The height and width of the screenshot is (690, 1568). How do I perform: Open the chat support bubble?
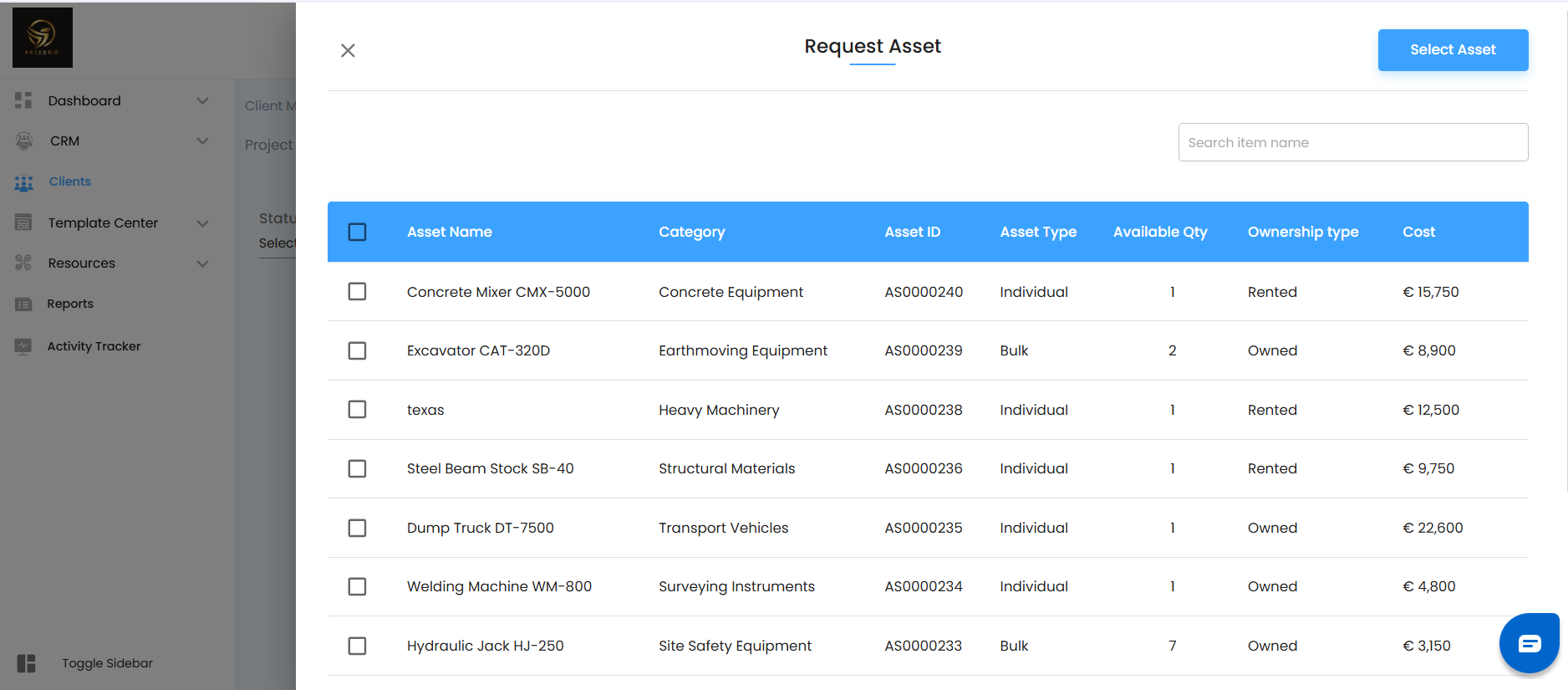tap(1529, 643)
